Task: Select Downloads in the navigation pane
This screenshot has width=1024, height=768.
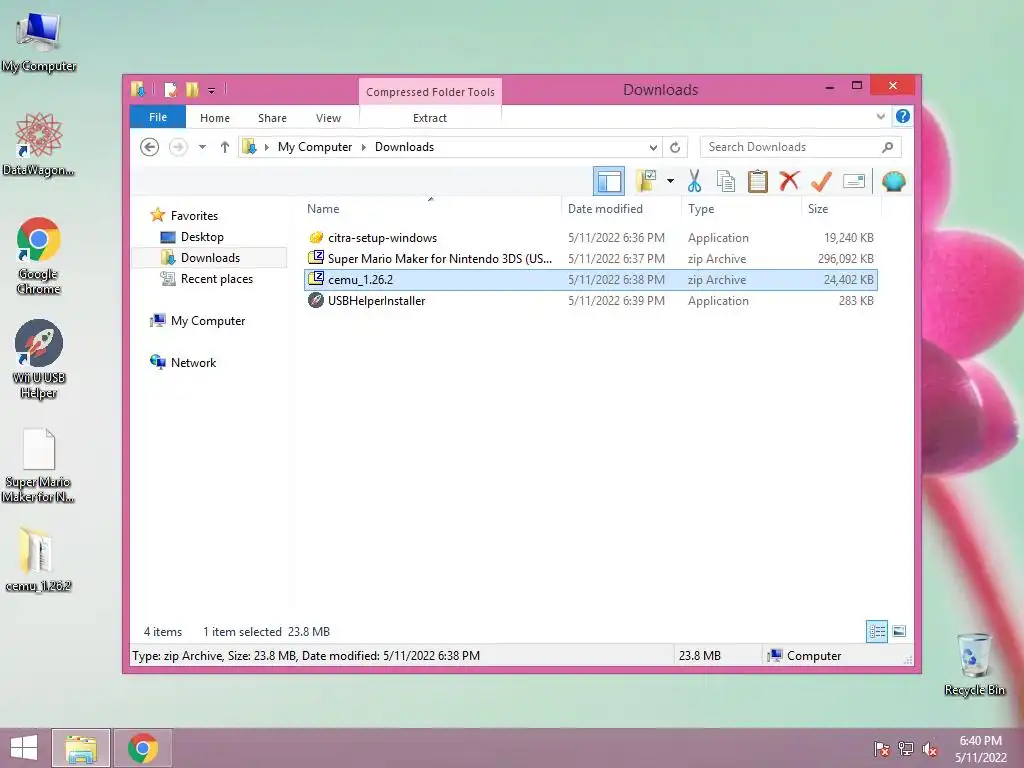Action: pos(209,257)
